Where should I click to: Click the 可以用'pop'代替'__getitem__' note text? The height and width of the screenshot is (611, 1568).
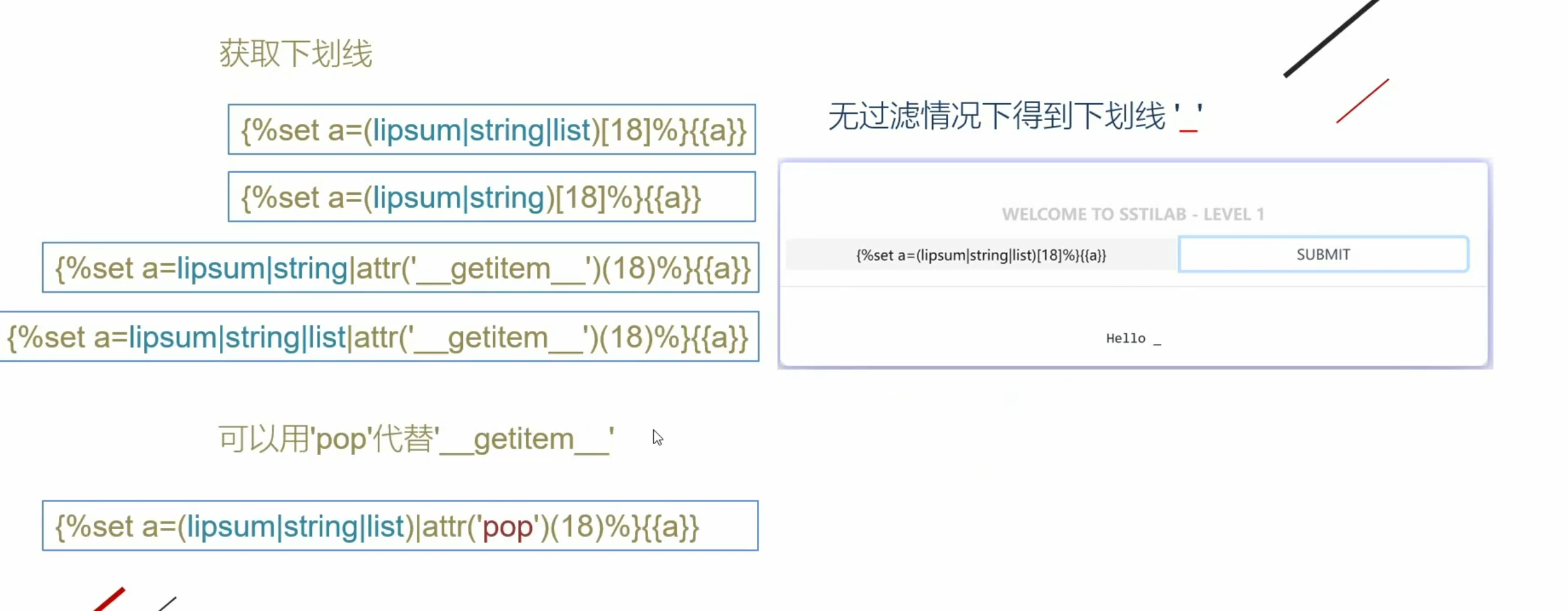point(416,439)
